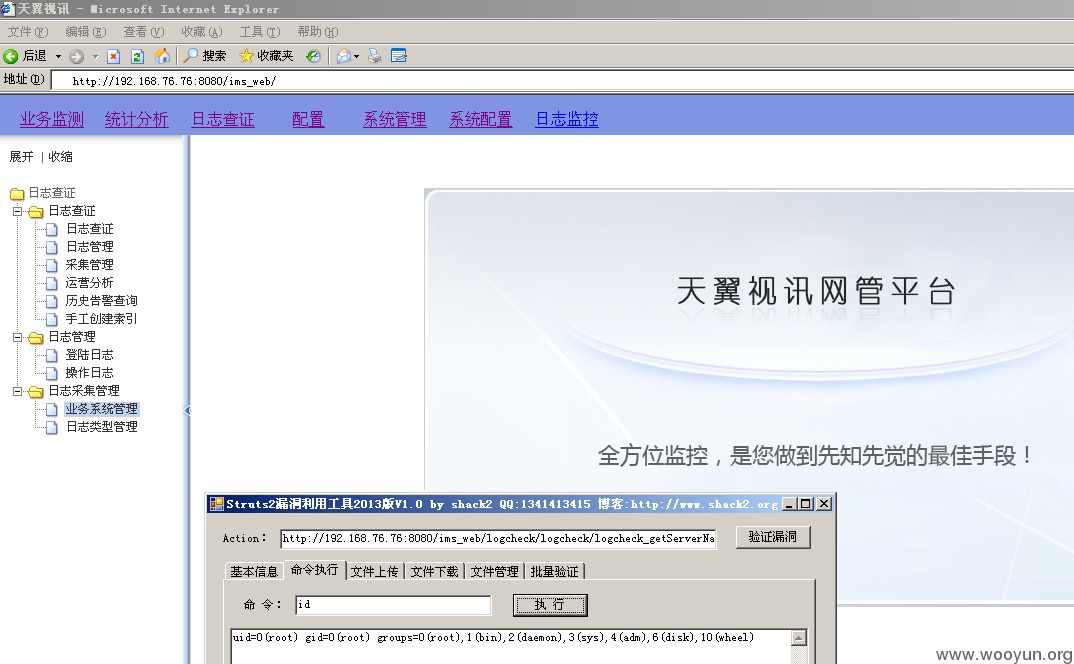Click 收缩 to collapse the tree
This screenshot has height=664, width=1074.
click(60, 157)
